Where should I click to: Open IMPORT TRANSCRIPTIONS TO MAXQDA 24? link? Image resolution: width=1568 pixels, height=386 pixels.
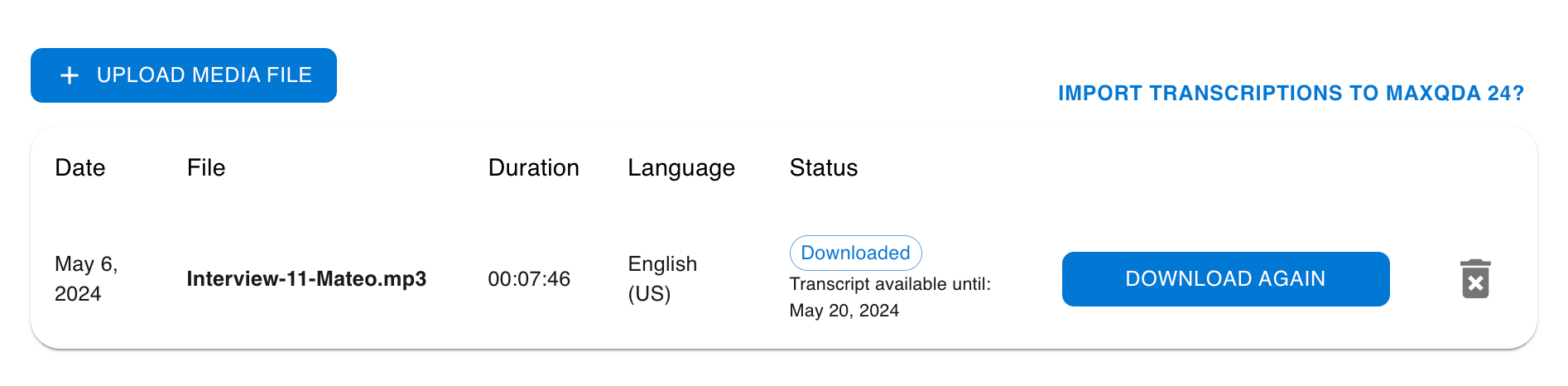pos(1291,93)
